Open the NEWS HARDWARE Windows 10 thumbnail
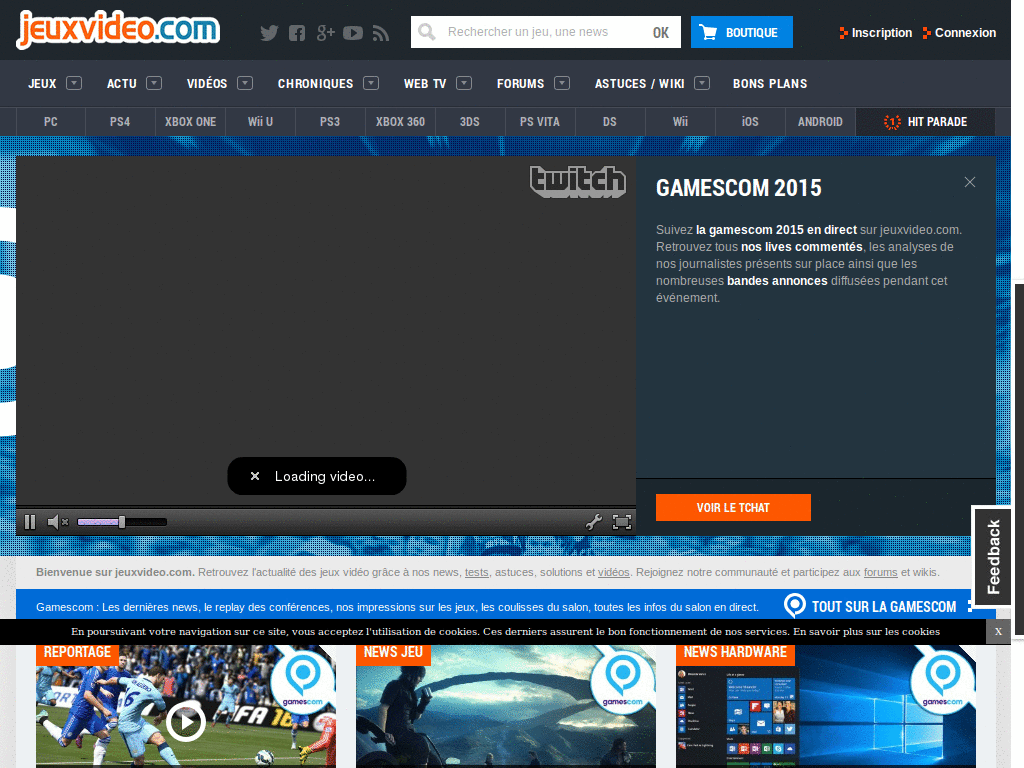The width and height of the screenshot is (1024, 768). (826, 707)
